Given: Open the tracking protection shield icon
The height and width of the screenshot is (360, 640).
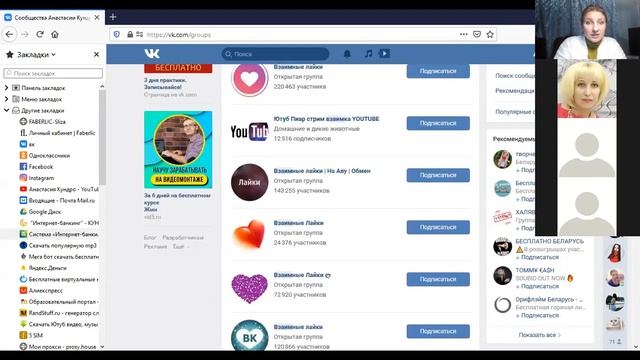Looking at the screenshot, I should point(117,35).
